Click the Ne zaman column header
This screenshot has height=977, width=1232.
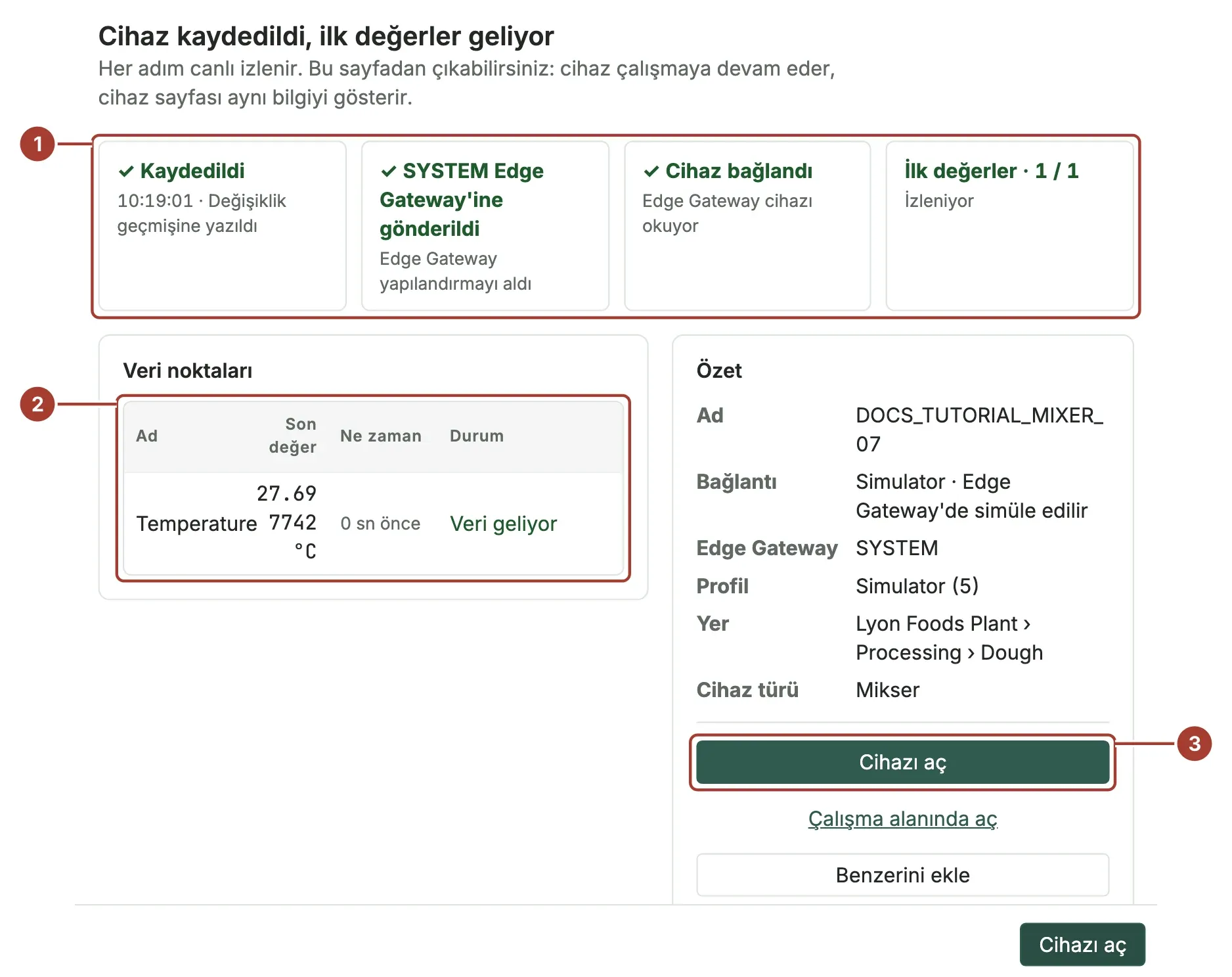(381, 436)
